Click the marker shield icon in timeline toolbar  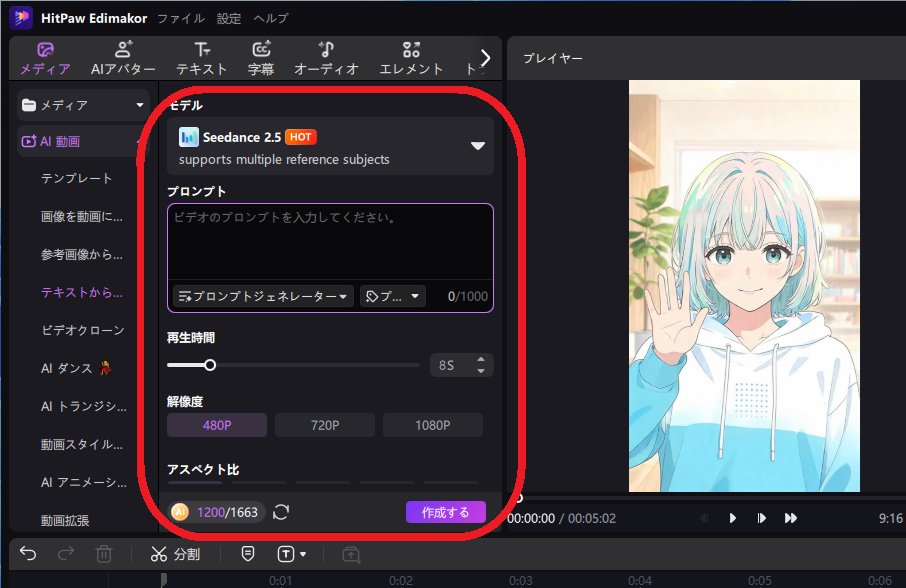coord(248,554)
